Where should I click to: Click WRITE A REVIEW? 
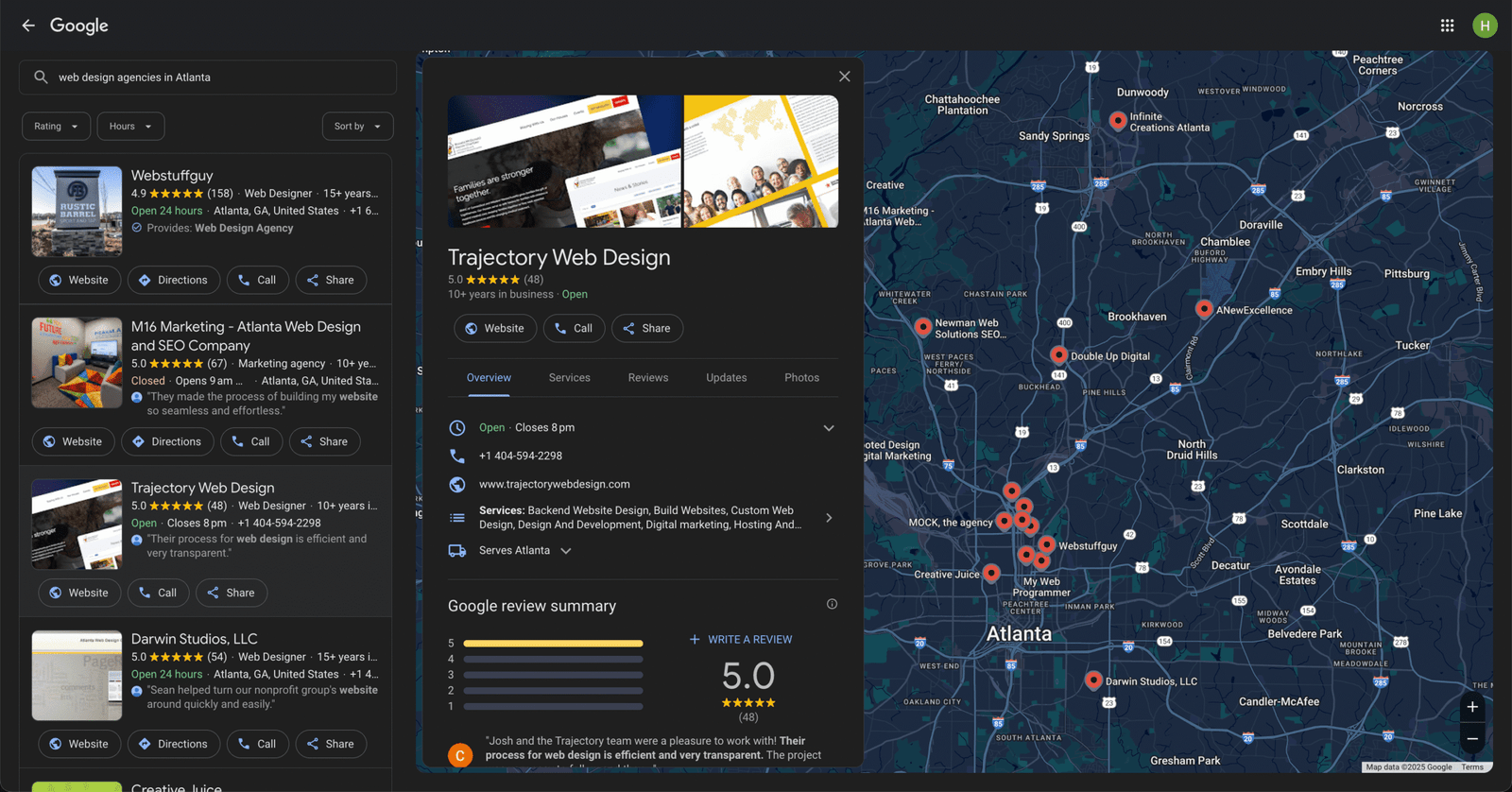(x=741, y=640)
